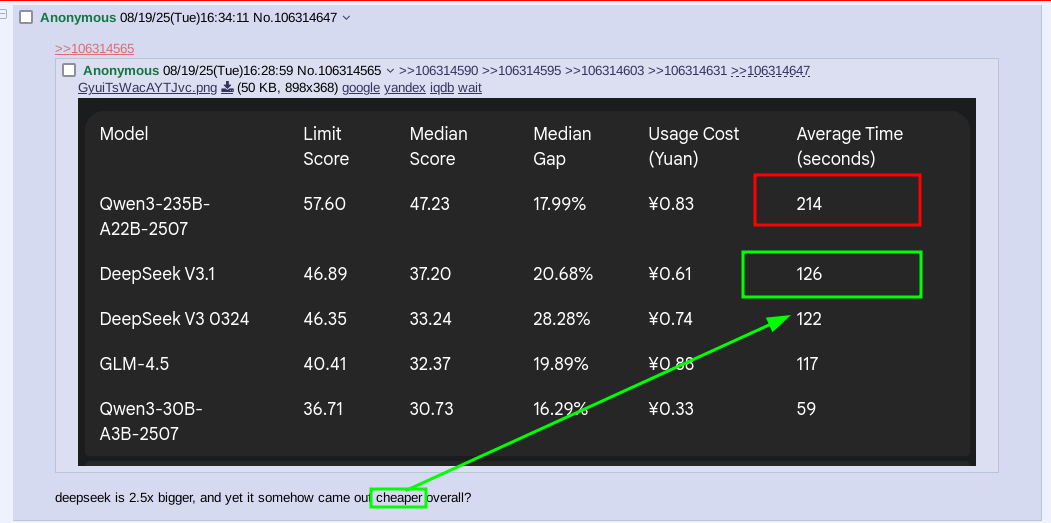The width and height of the screenshot is (1051, 523).
Task: Click the Usage Cost value ¥0.33
Action: coord(671,408)
